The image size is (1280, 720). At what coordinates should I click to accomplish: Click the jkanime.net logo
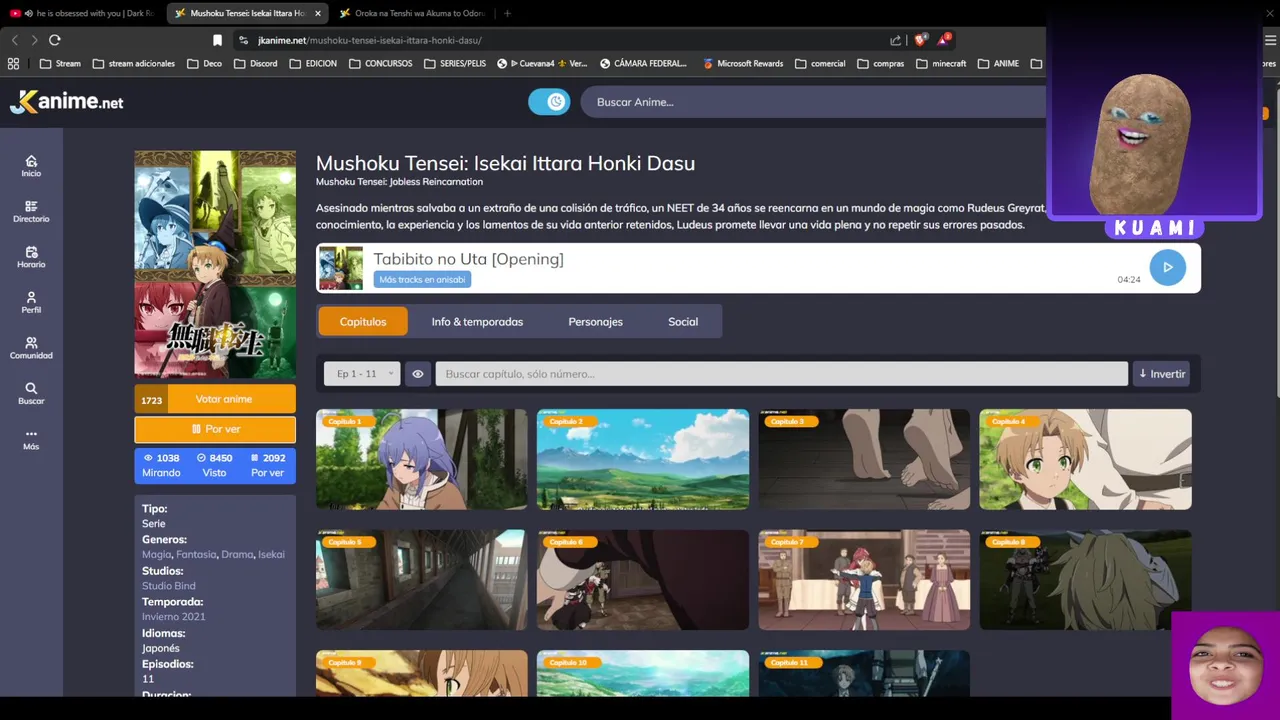point(67,101)
